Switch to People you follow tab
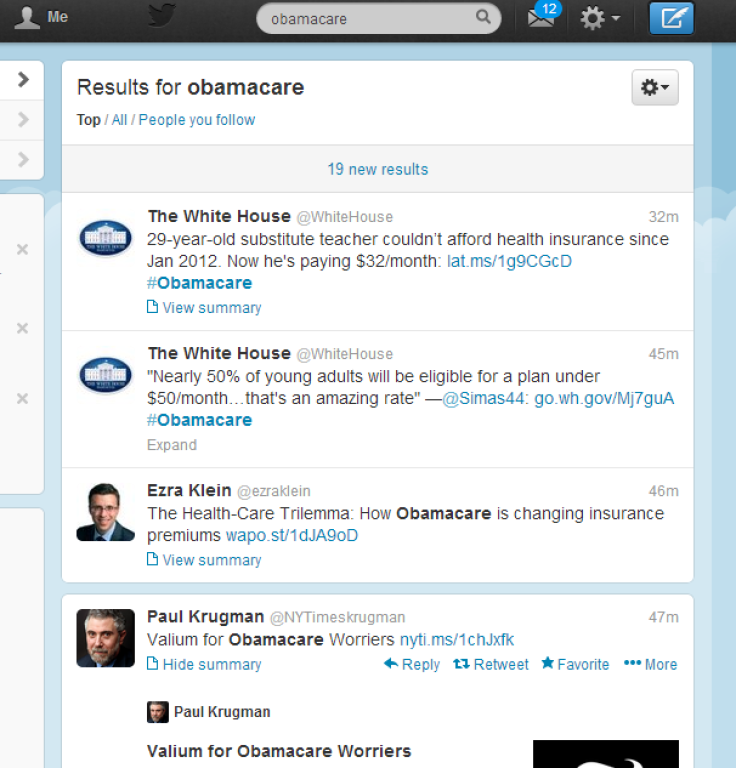This screenshot has height=768, width=736. point(197,120)
